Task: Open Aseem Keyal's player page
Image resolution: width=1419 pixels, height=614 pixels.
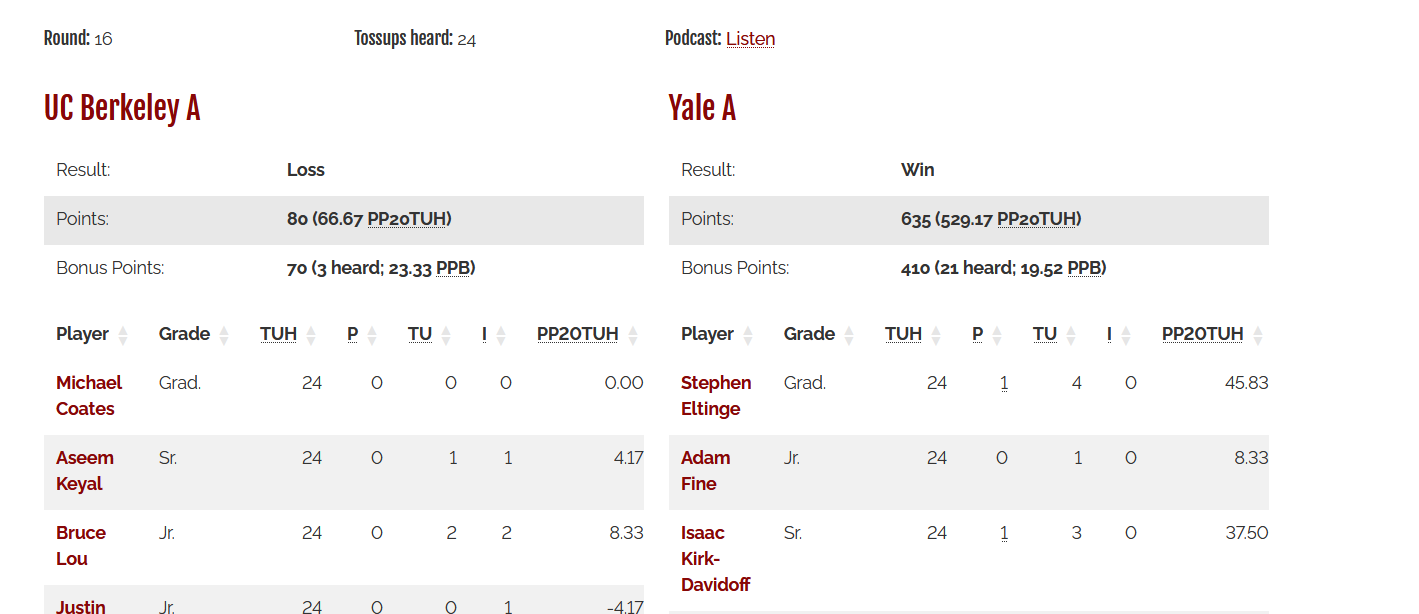Action: pos(84,470)
